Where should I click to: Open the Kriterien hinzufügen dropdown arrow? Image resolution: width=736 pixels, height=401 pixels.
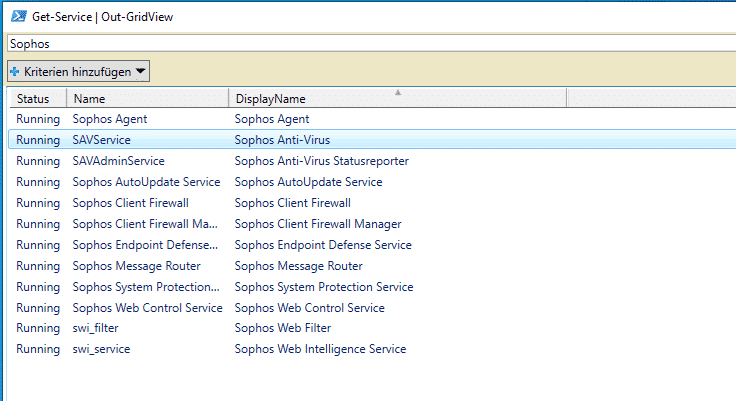click(140, 71)
